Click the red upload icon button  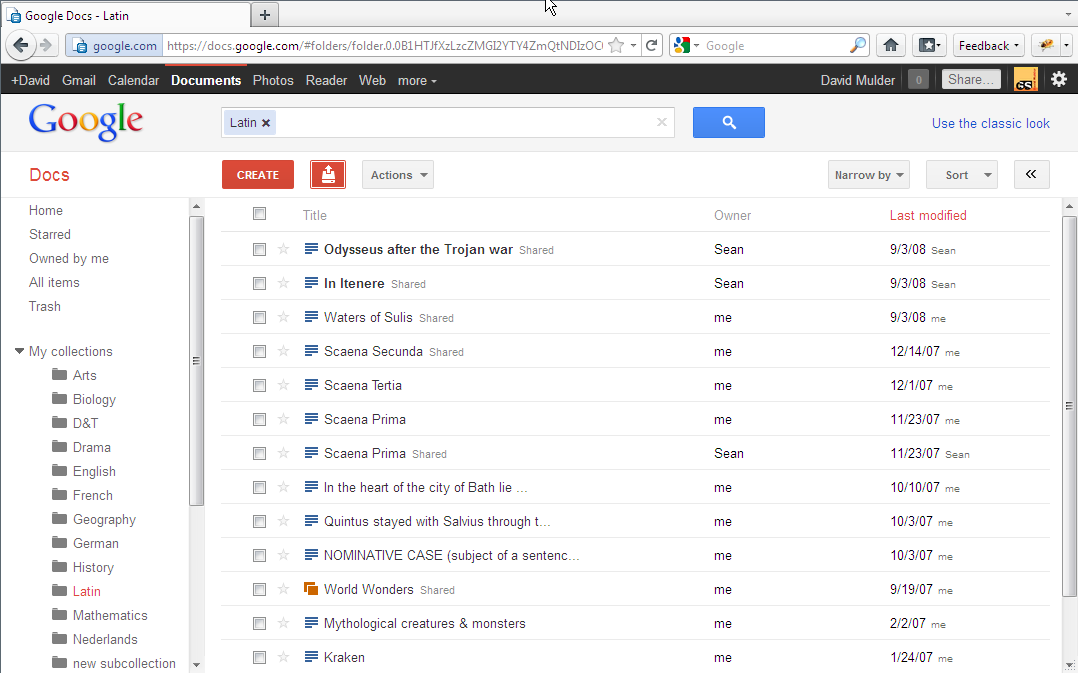click(328, 175)
